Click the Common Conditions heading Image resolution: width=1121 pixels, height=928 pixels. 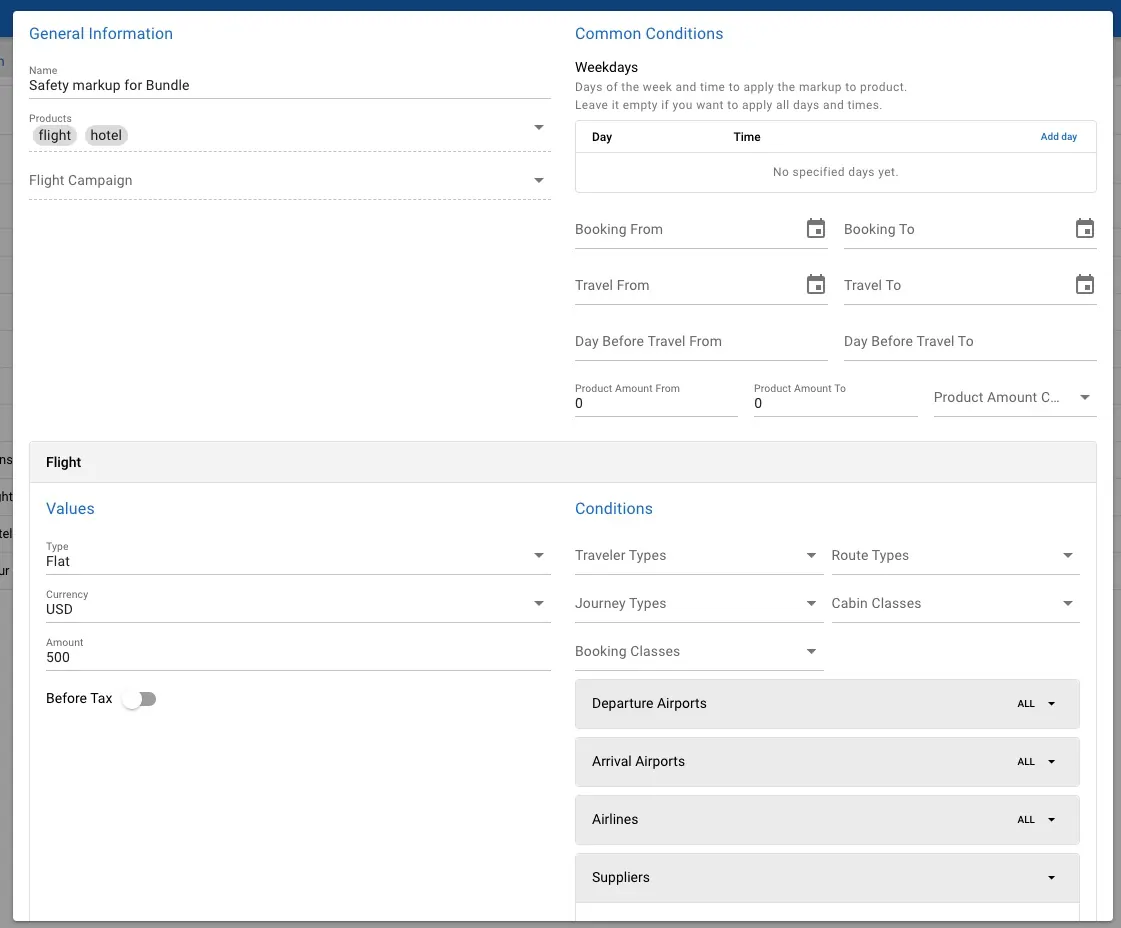pos(649,34)
